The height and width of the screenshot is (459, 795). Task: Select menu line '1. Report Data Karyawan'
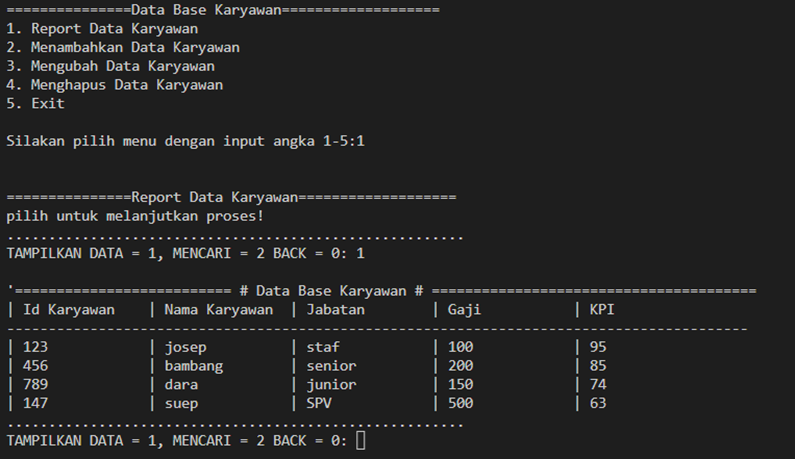pos(102,29)
